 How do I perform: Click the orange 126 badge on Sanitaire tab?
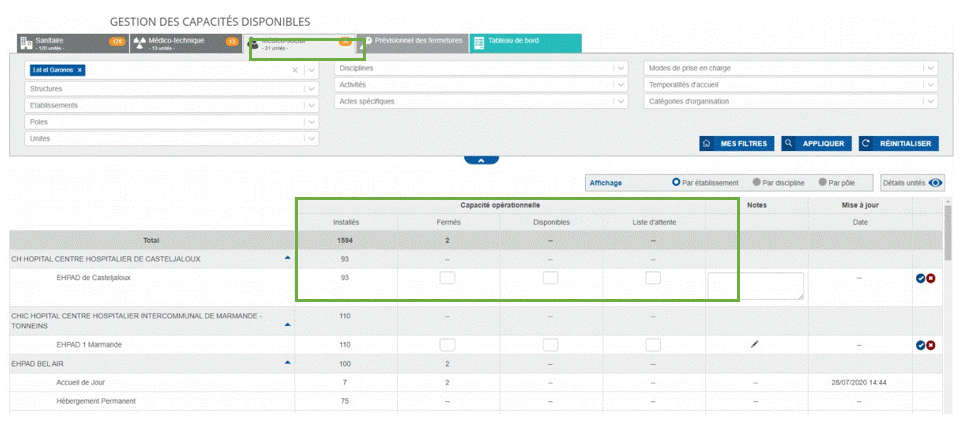point(117,41)
